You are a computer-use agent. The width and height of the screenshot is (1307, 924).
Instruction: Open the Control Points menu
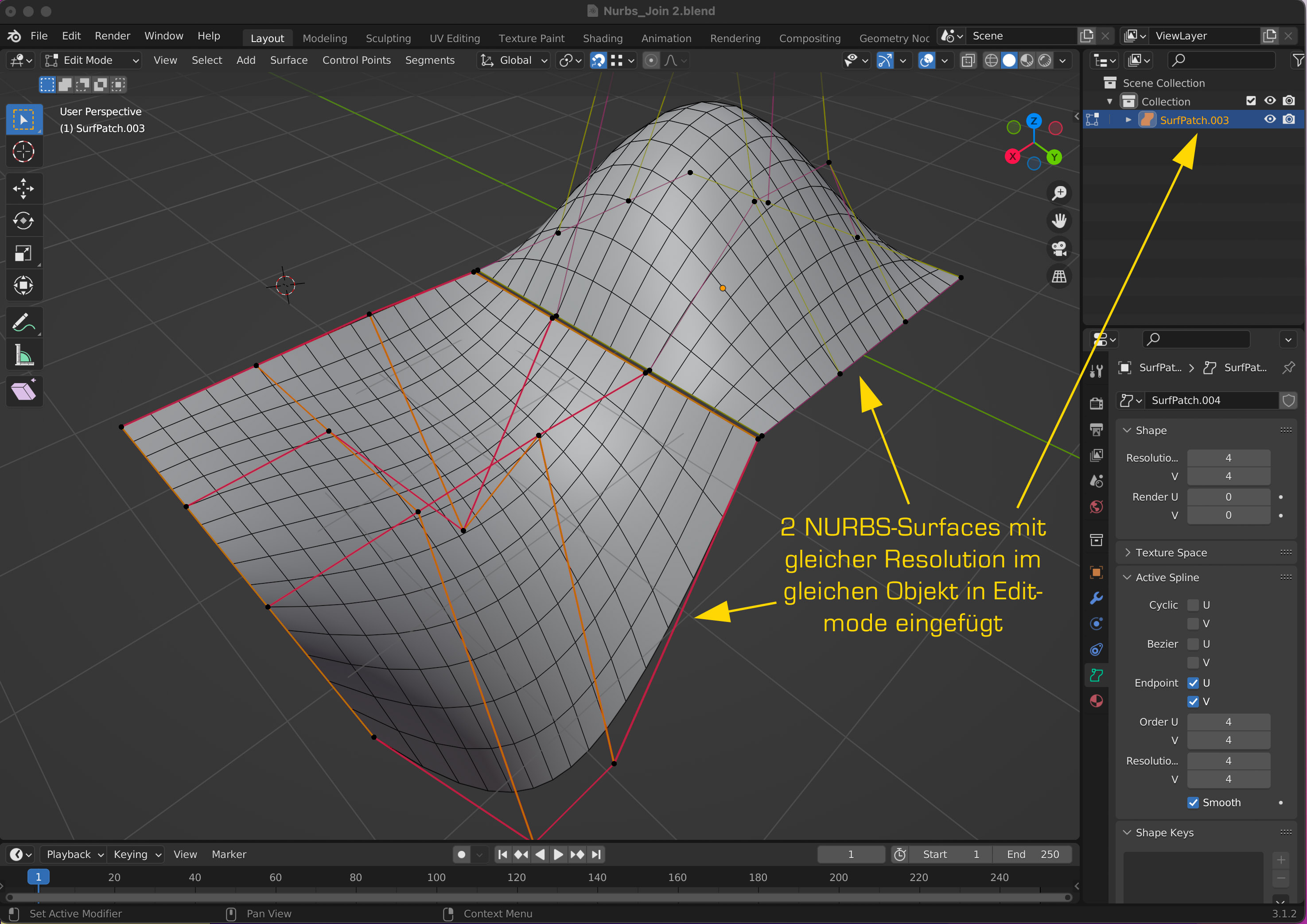click(x=356, y=60)
